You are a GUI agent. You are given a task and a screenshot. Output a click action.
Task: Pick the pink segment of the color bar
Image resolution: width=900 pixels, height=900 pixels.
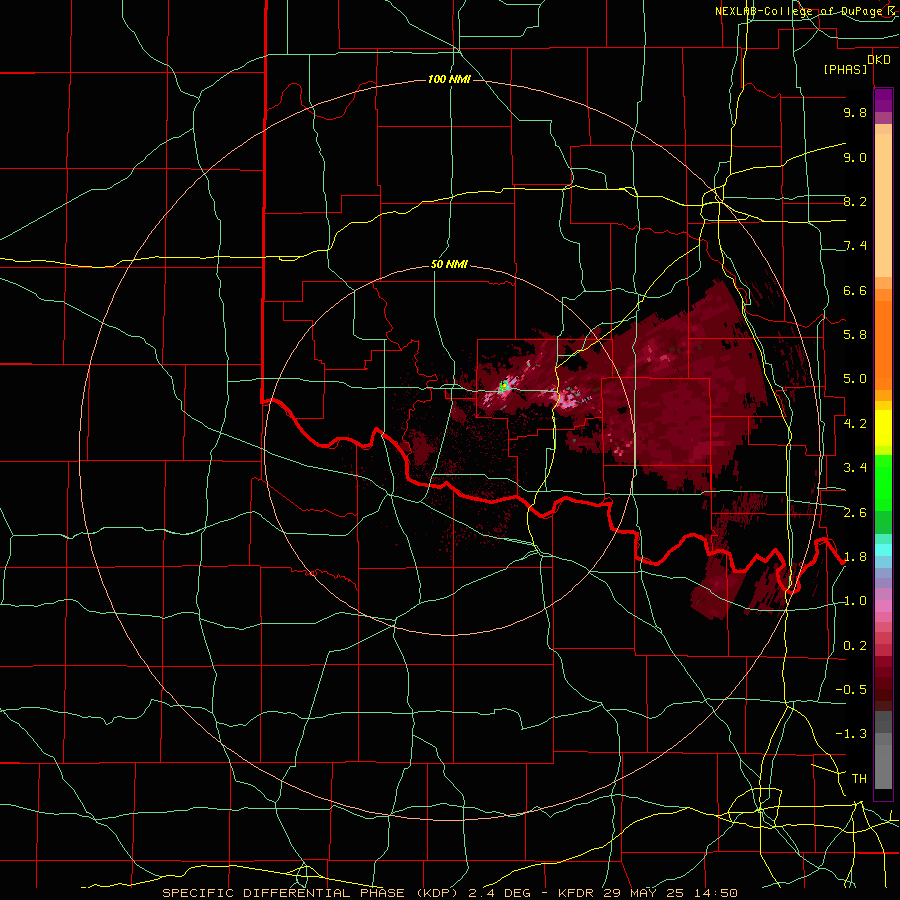click(x=883, y=606)
